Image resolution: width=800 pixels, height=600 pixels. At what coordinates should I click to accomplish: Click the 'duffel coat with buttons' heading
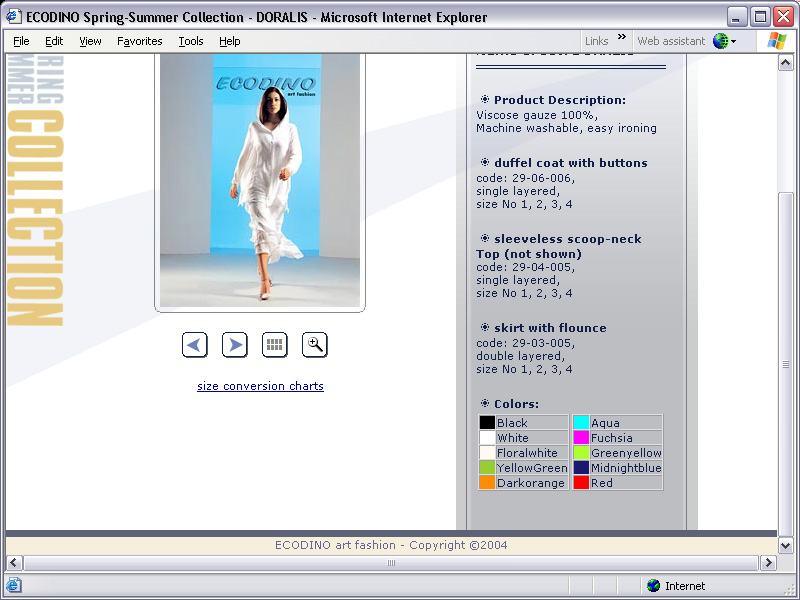point(570,163)
